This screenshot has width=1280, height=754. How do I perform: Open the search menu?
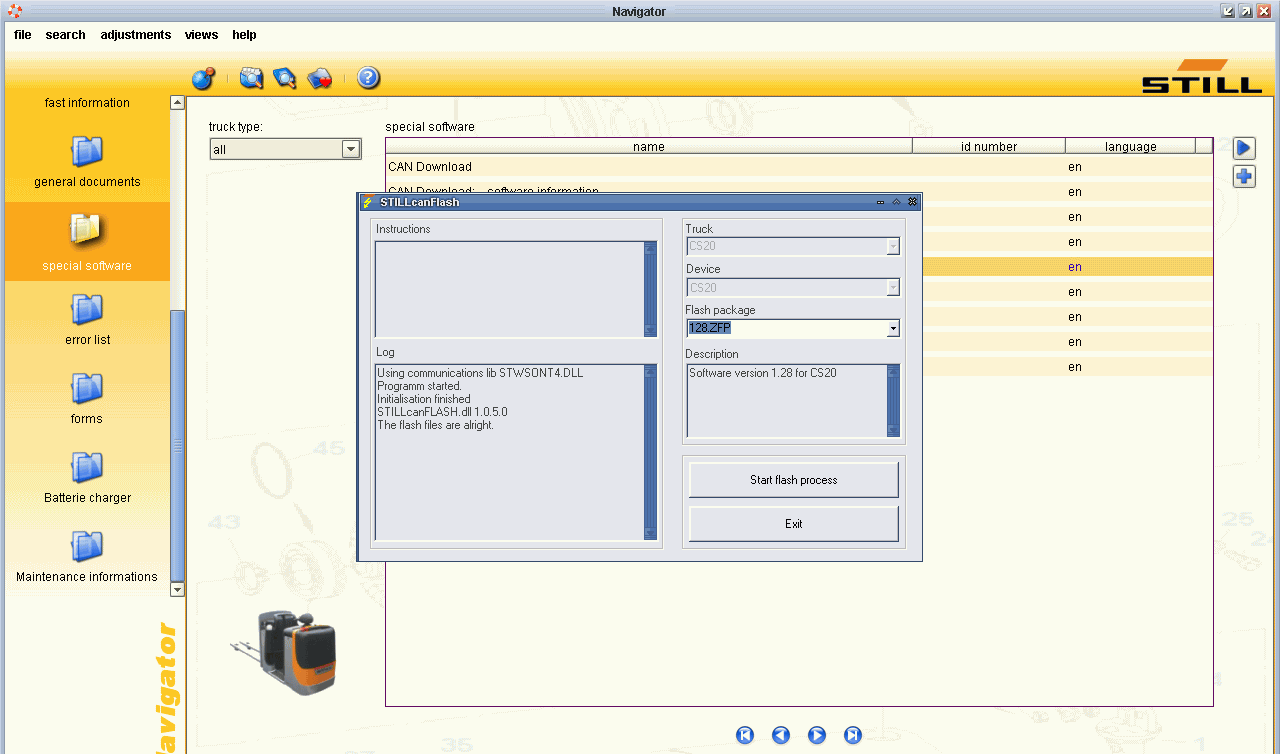click(x=66, y=35)
